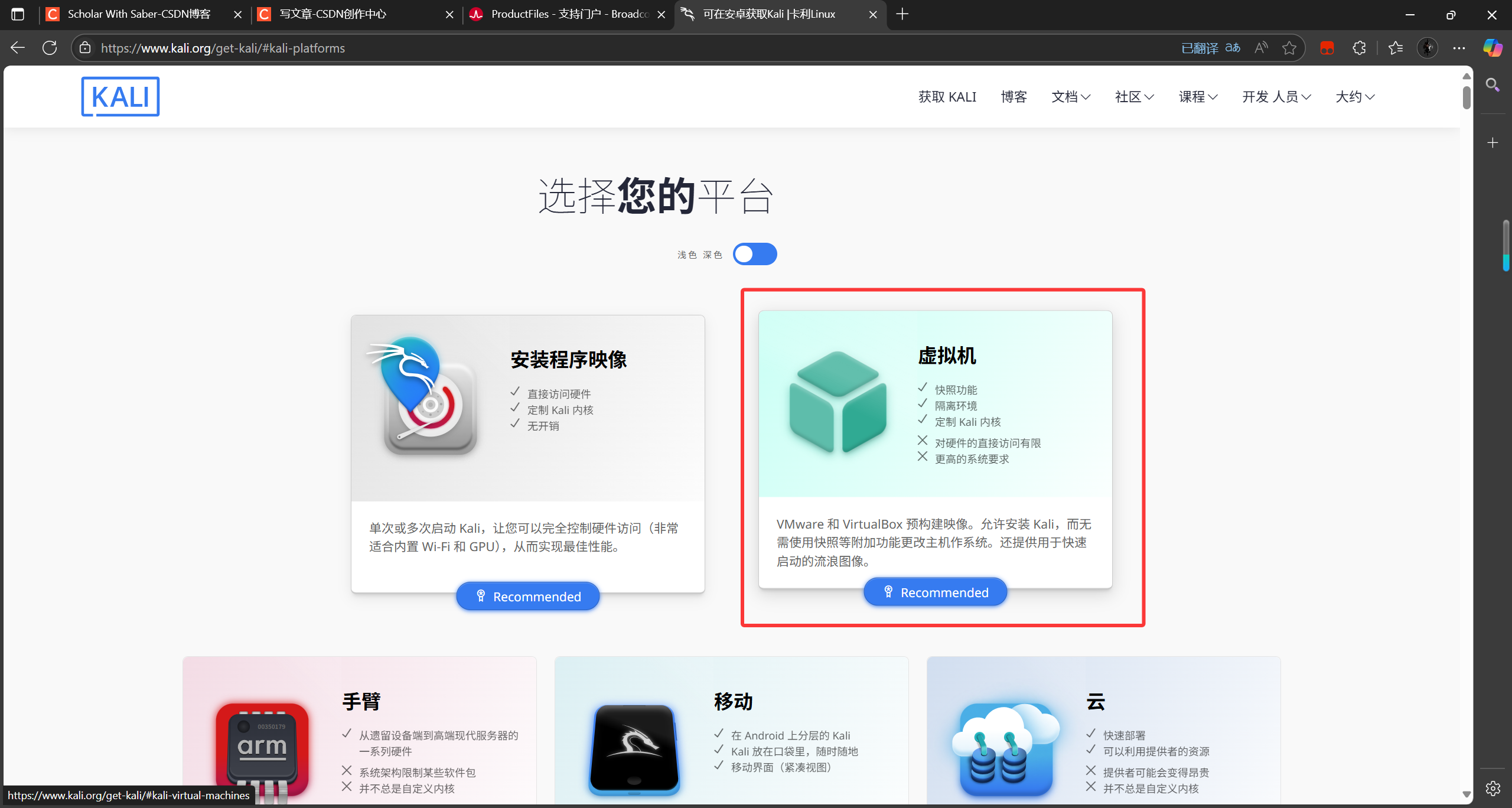
Task: Open the read aloud icon
Action: (1261, 48)
